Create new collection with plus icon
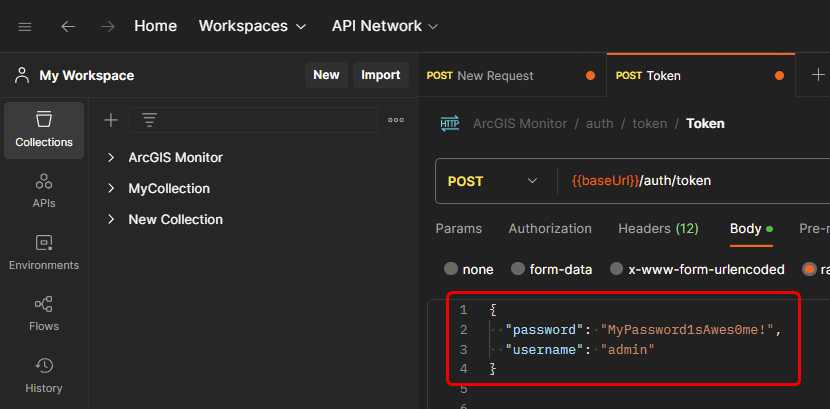 (111, 121)
